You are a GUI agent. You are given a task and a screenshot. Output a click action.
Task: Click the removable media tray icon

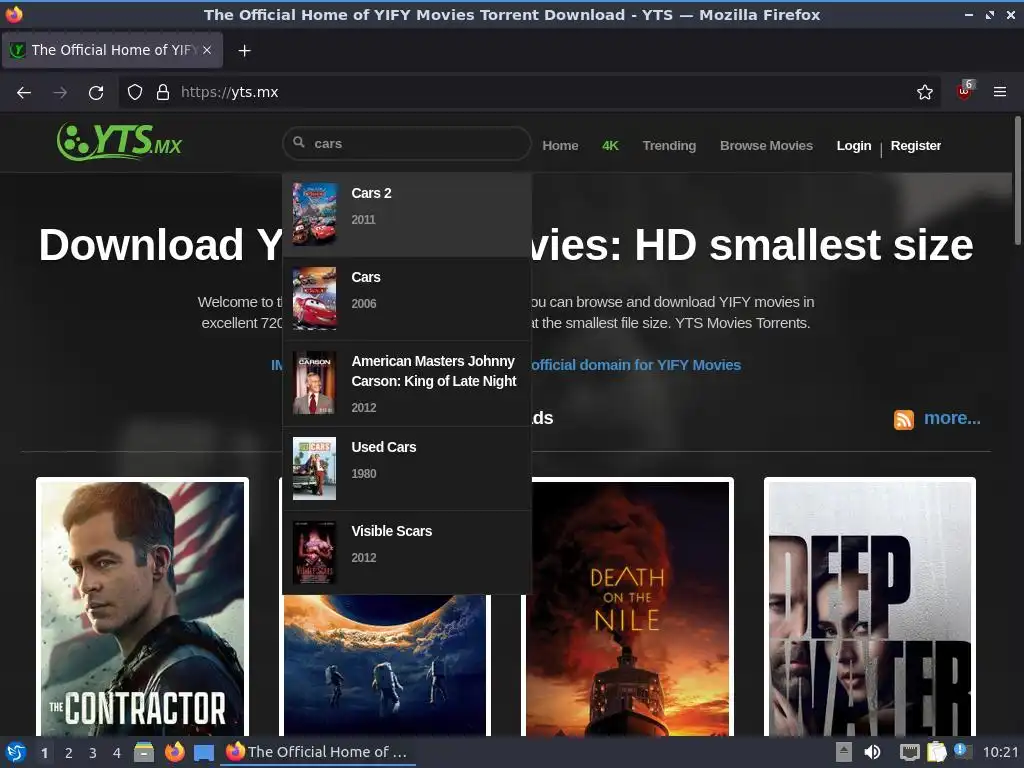point(844,752)
